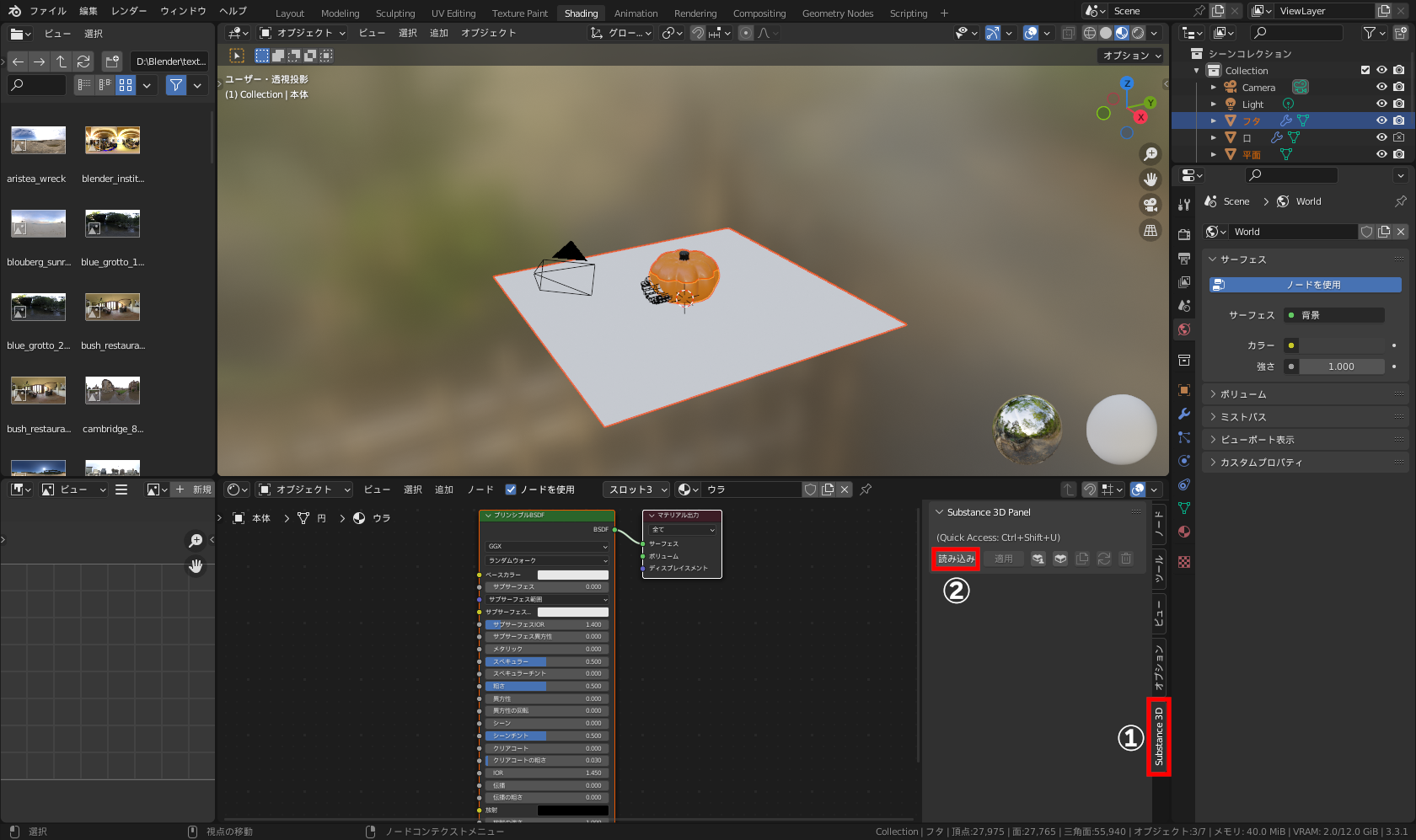The height and width of the screenshot is (840, 1416).
Task: Click the hand pan icon beside the viewport
Action: click(x=1150, y=179)
